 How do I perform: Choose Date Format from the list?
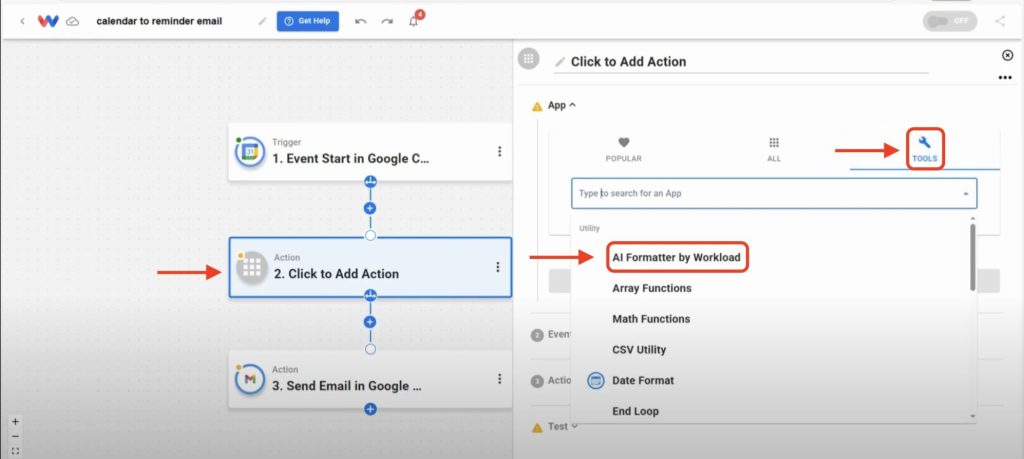643,381
